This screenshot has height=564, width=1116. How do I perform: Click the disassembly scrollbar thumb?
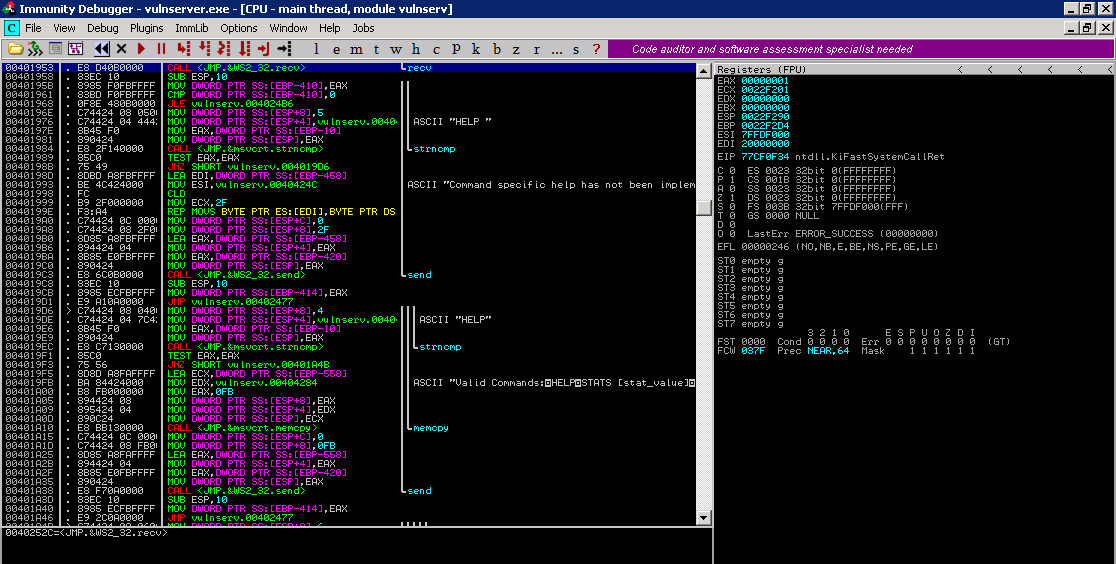[x=704, y=207]
